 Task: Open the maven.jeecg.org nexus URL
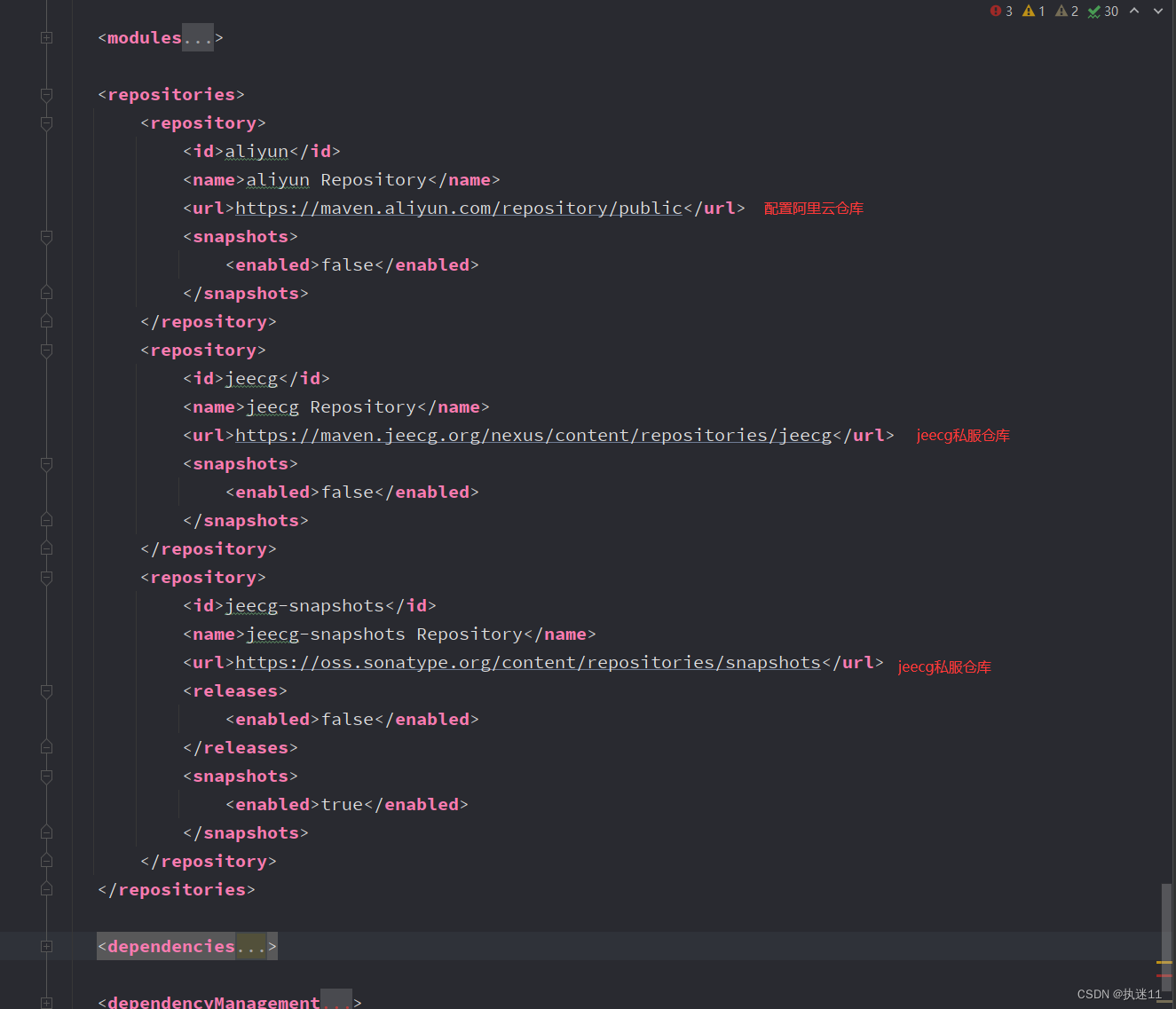533,436
